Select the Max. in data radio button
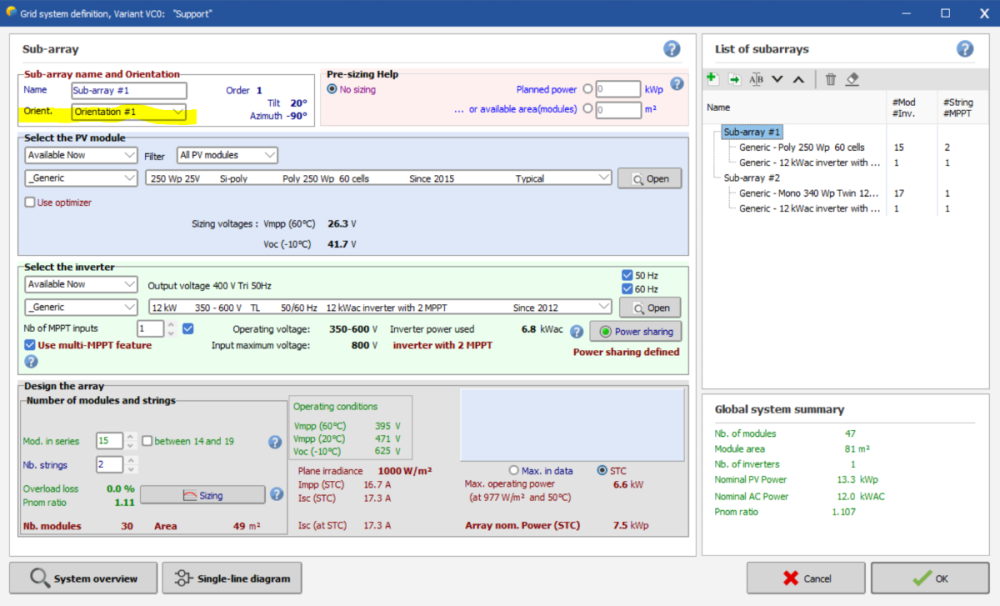The width and height of the screenshot is (1000, 606). pos(515,470)
